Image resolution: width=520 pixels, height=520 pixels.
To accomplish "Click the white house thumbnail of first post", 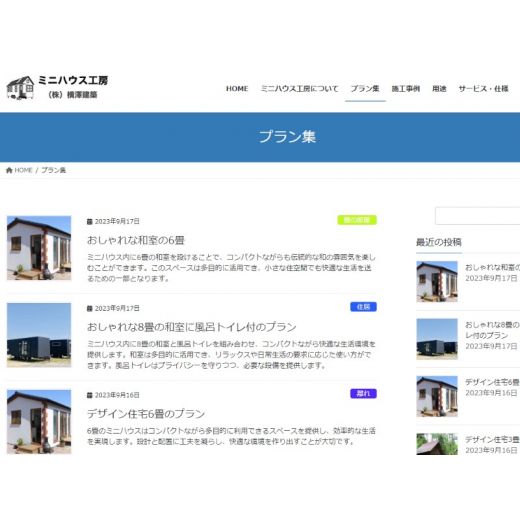I will tap(39, 248).
